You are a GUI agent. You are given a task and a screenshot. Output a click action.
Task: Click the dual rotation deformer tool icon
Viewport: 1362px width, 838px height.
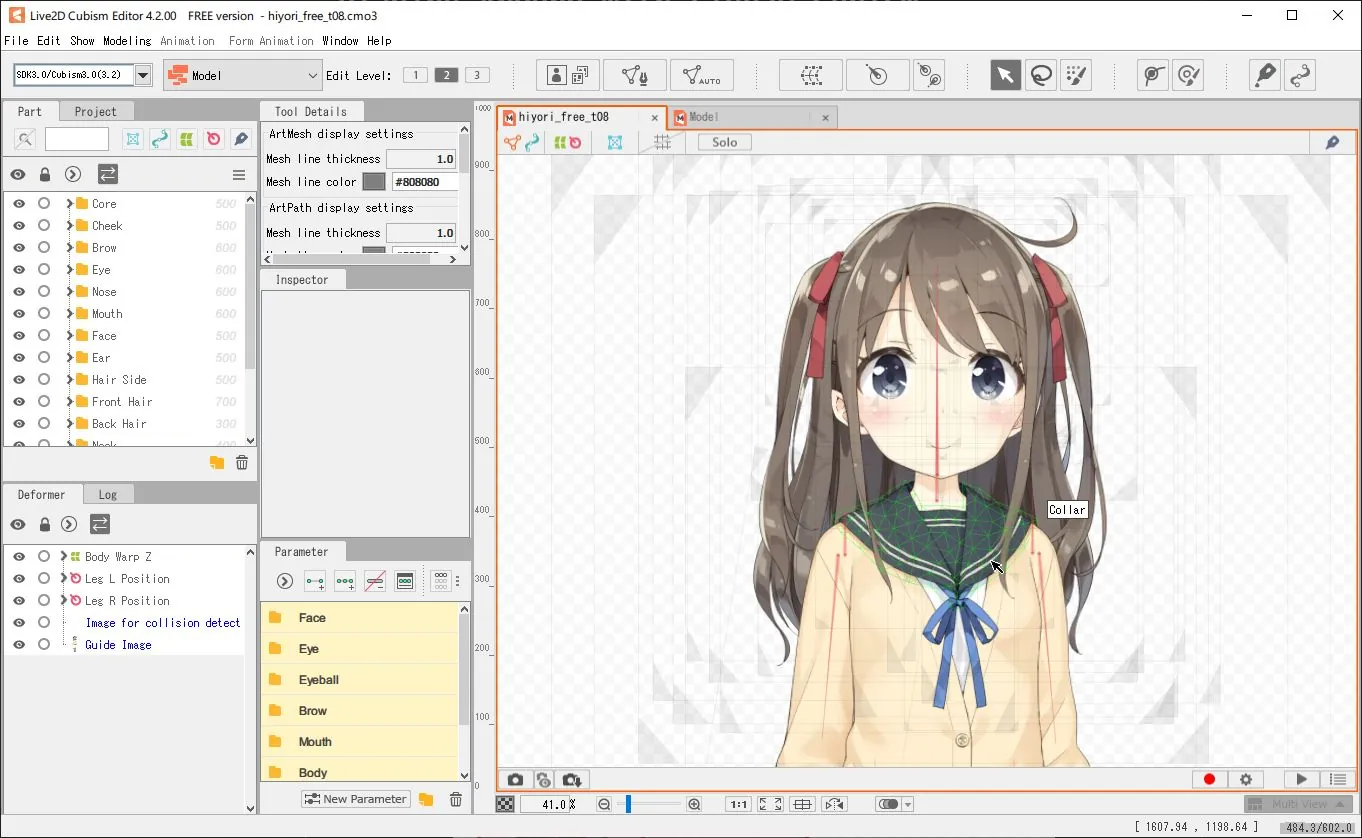[930, 75]
